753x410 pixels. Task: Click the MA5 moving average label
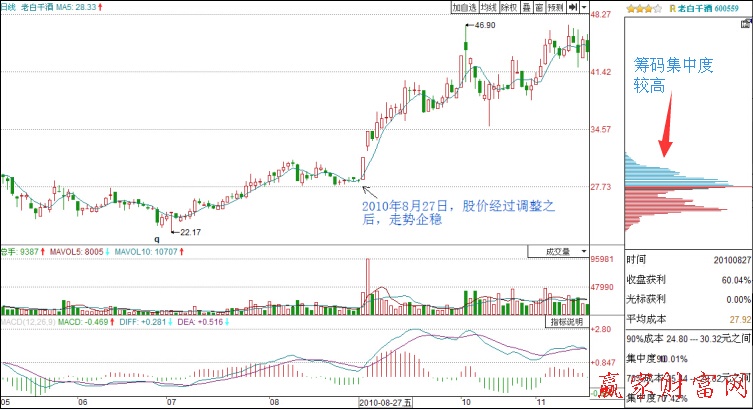(75, 6)
